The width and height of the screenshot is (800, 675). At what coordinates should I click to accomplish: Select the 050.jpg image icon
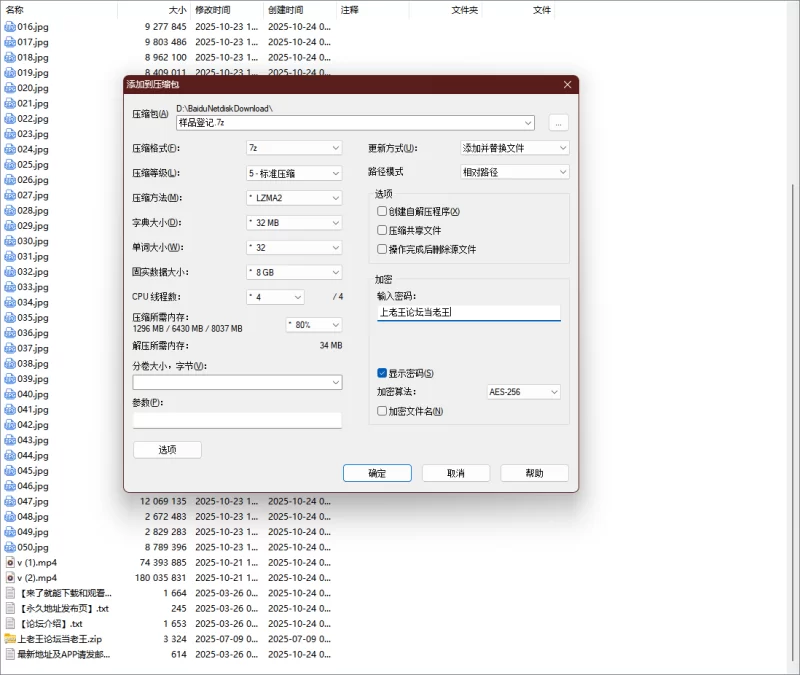(10, 547)
